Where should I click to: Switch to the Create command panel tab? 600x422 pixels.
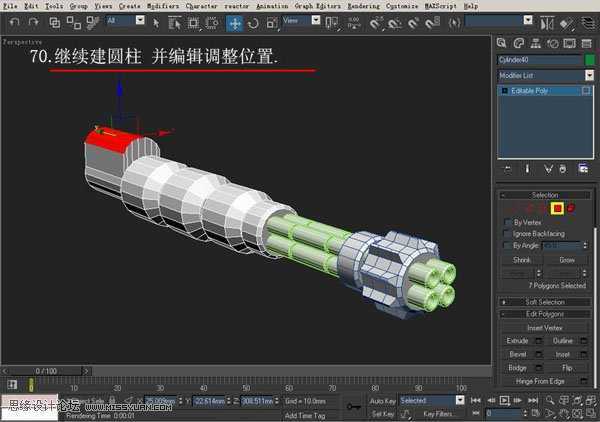pyautogui.click(x=501, y=43)
